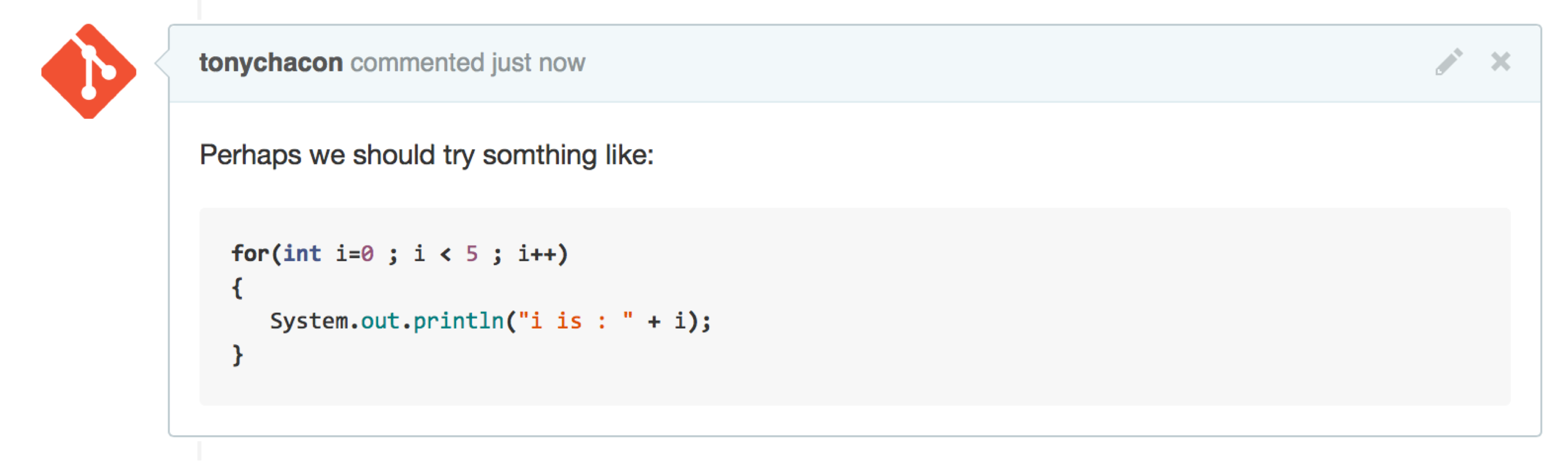Click the "commented just now" timestamp
Screen dimensions: 1568x461
pyautogui.click(x=467, y=63)
